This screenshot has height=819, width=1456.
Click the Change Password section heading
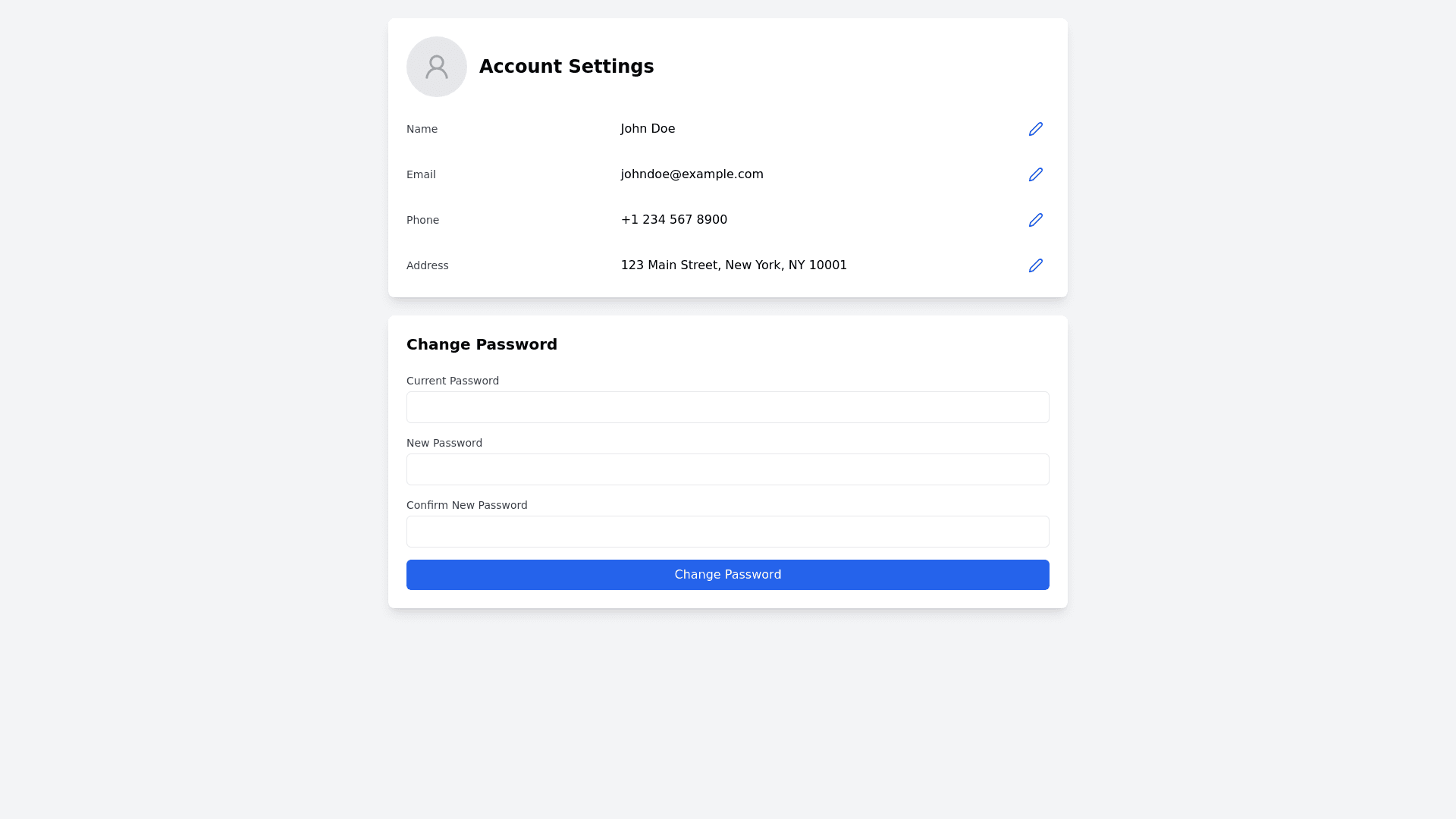482,344
